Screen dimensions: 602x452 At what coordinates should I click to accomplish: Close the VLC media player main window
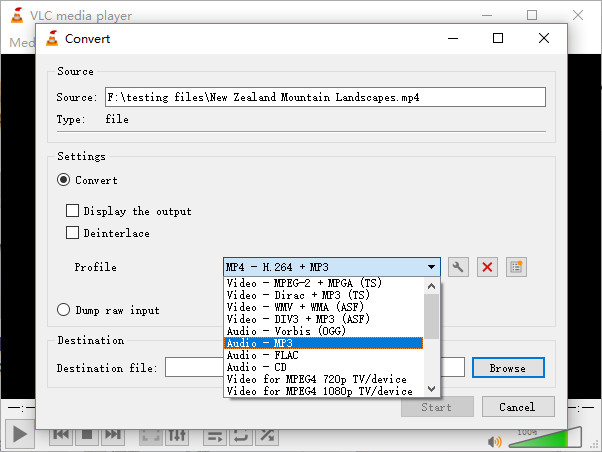click(578, 15)
